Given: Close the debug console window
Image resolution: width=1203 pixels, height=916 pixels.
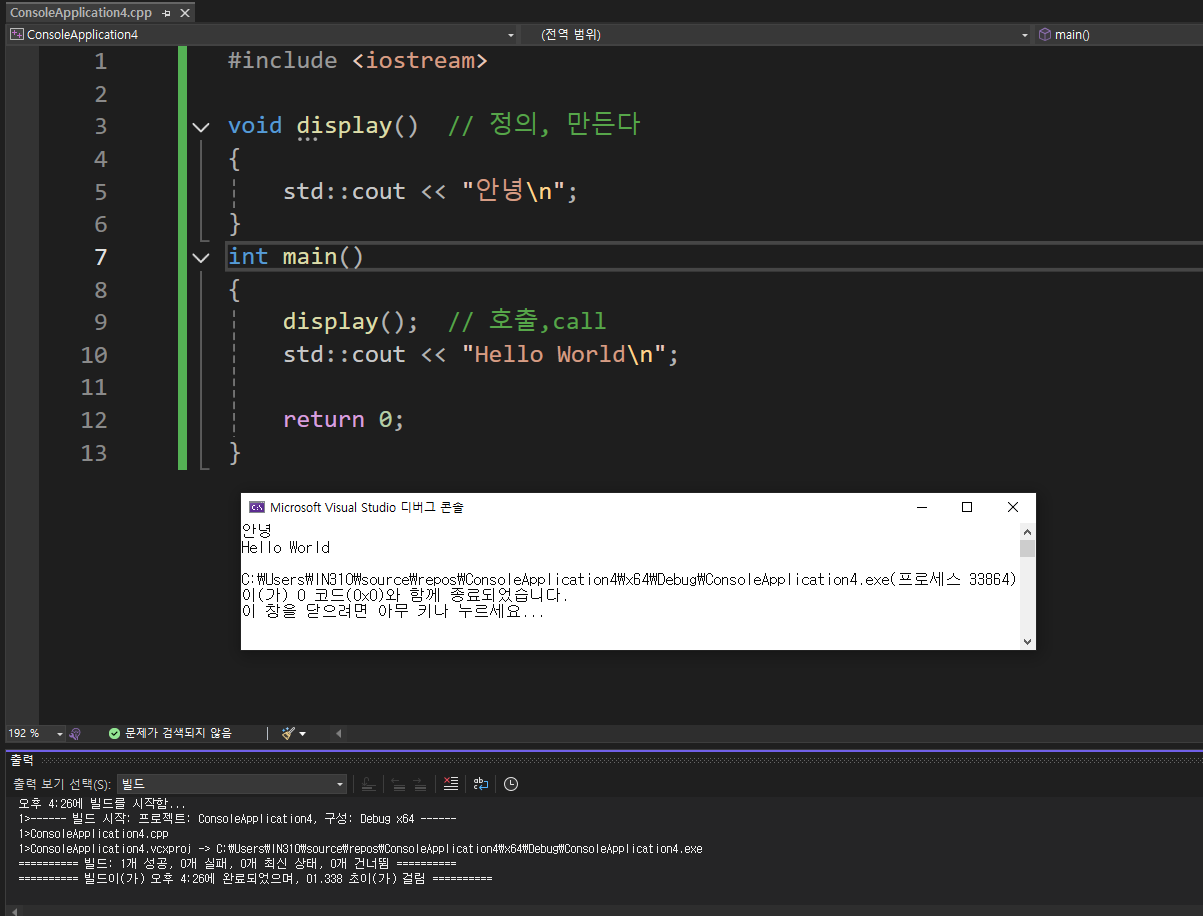Looking at the screenshot, I should tap(1013, 507).
